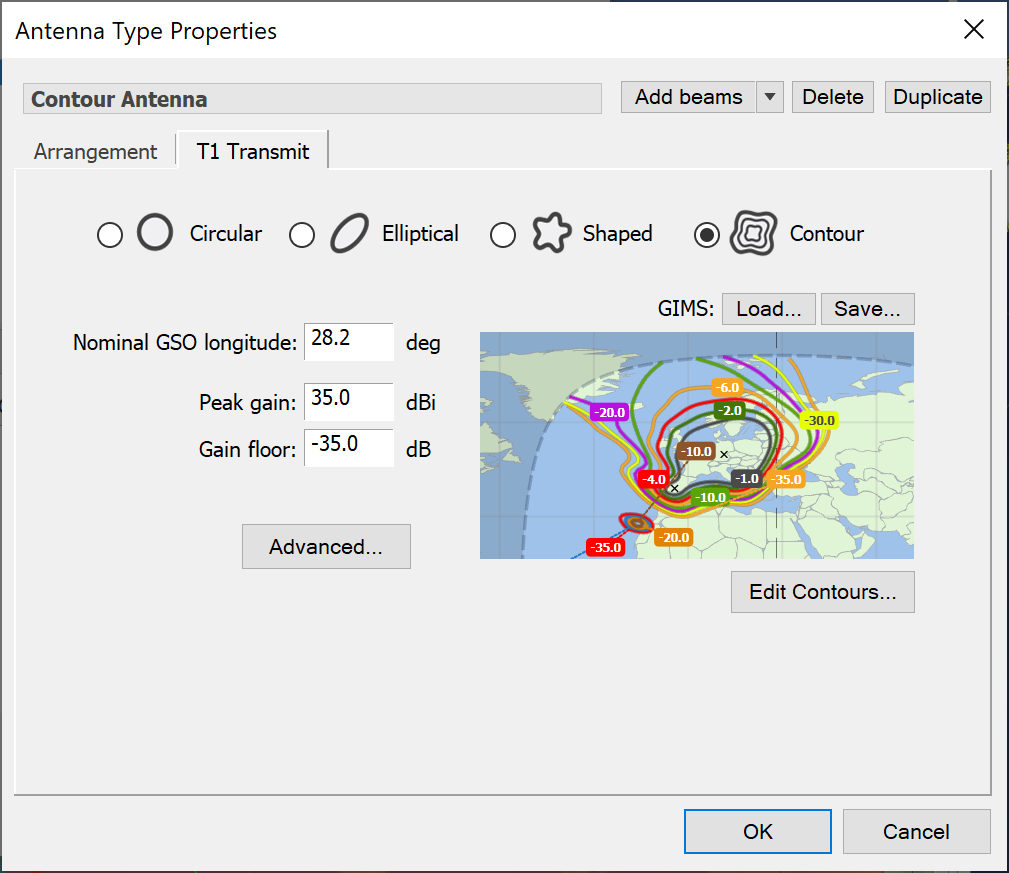
Task: Click the star-shaped beam icon
Action: [551, 232]
